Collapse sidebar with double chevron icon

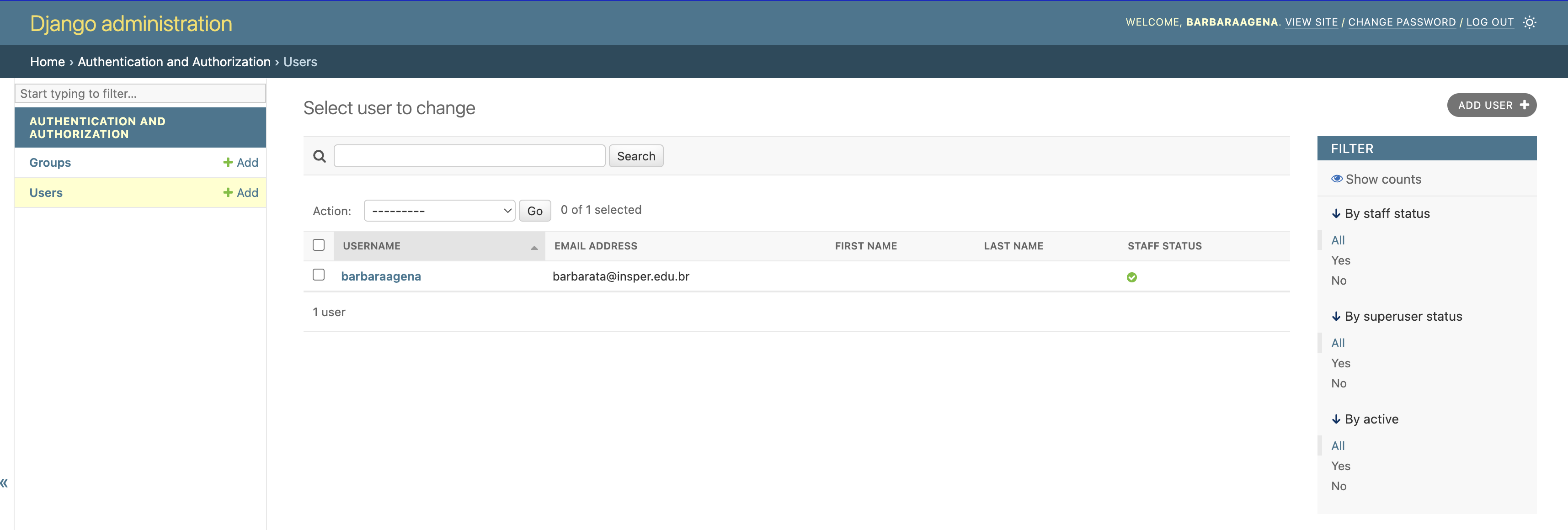tap(4, 483)
